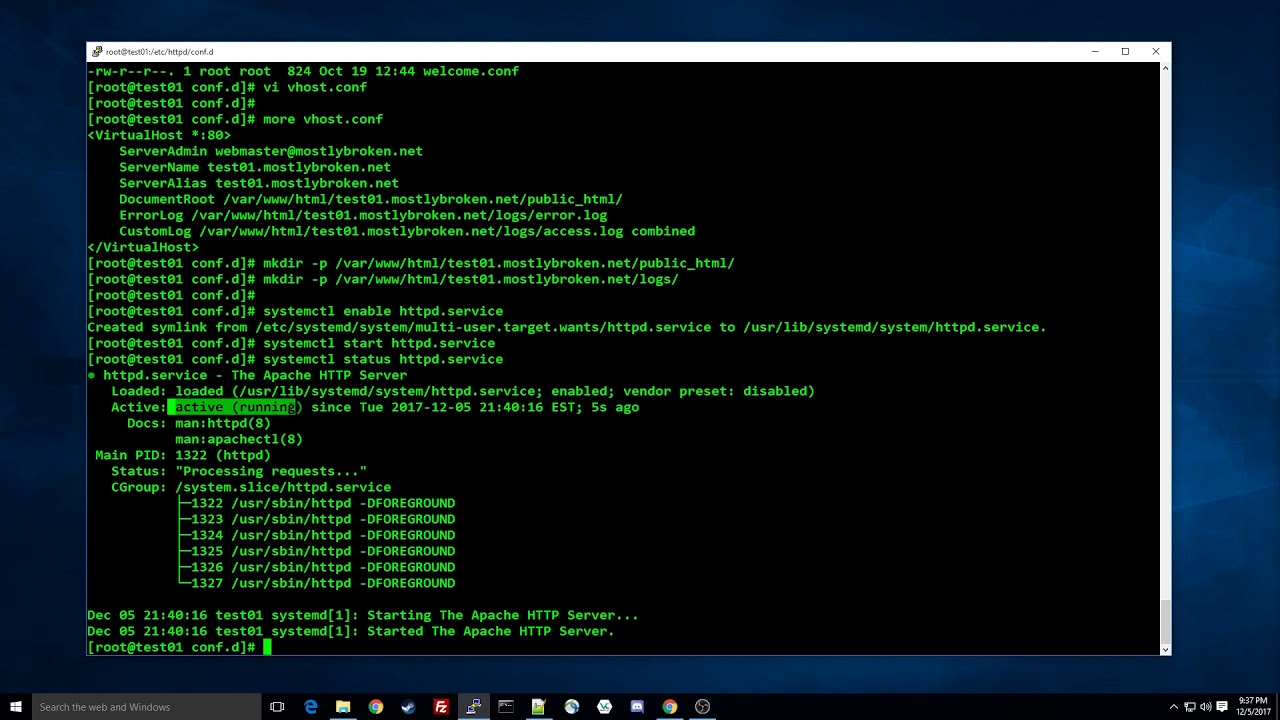Image resolution: width=1280 pixels, height=720 pixels.
Task: Click 'Started The Apache HTTP Server.' log line
Action: point(351,631)
